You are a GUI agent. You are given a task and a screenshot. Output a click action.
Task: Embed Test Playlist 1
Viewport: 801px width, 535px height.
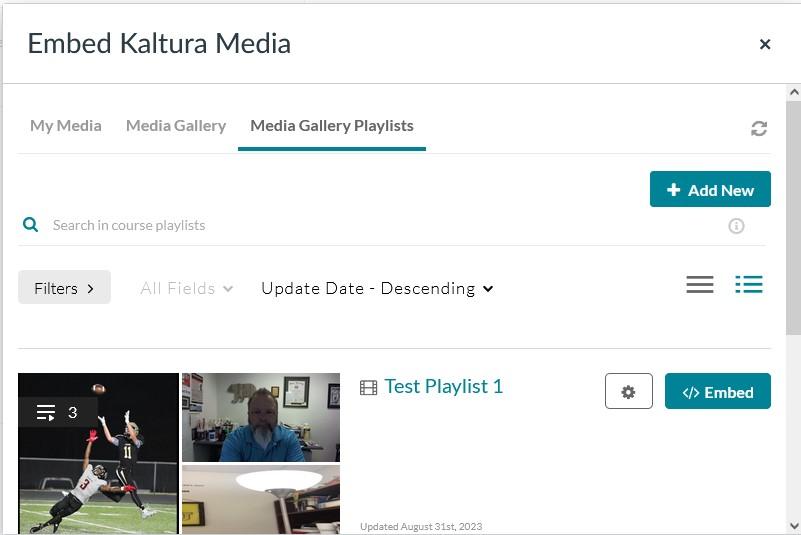tap(718, 391)
